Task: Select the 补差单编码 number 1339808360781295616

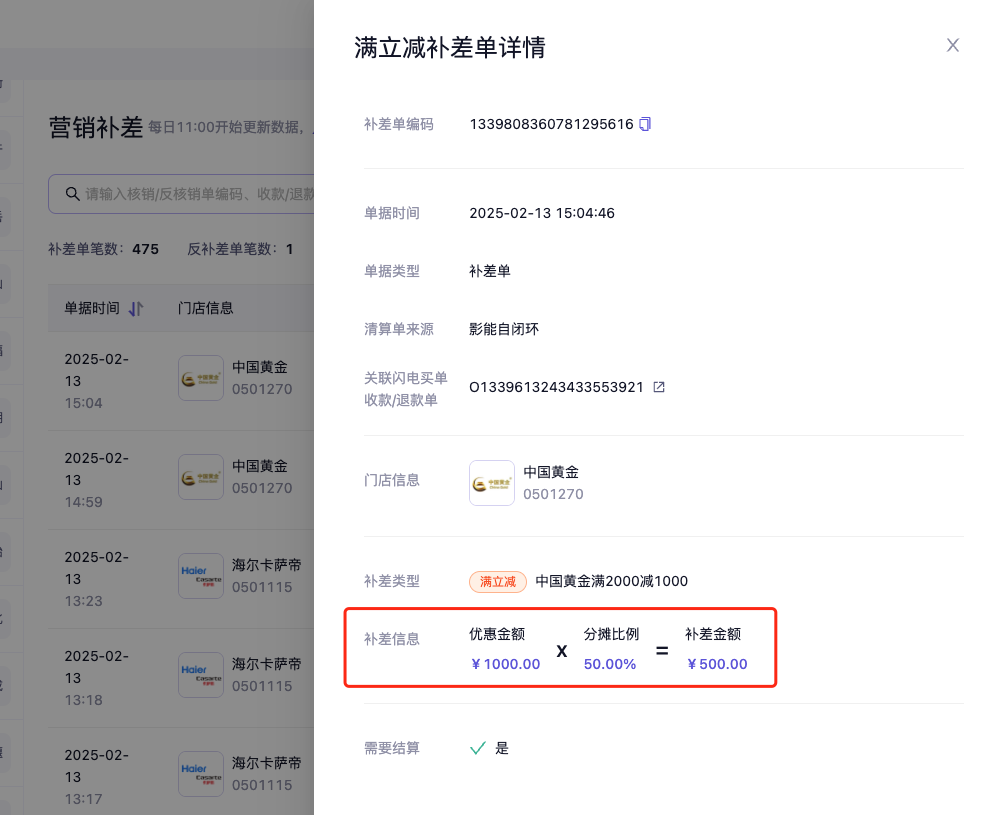Action: pyautogui.click(x=551, y=124)
